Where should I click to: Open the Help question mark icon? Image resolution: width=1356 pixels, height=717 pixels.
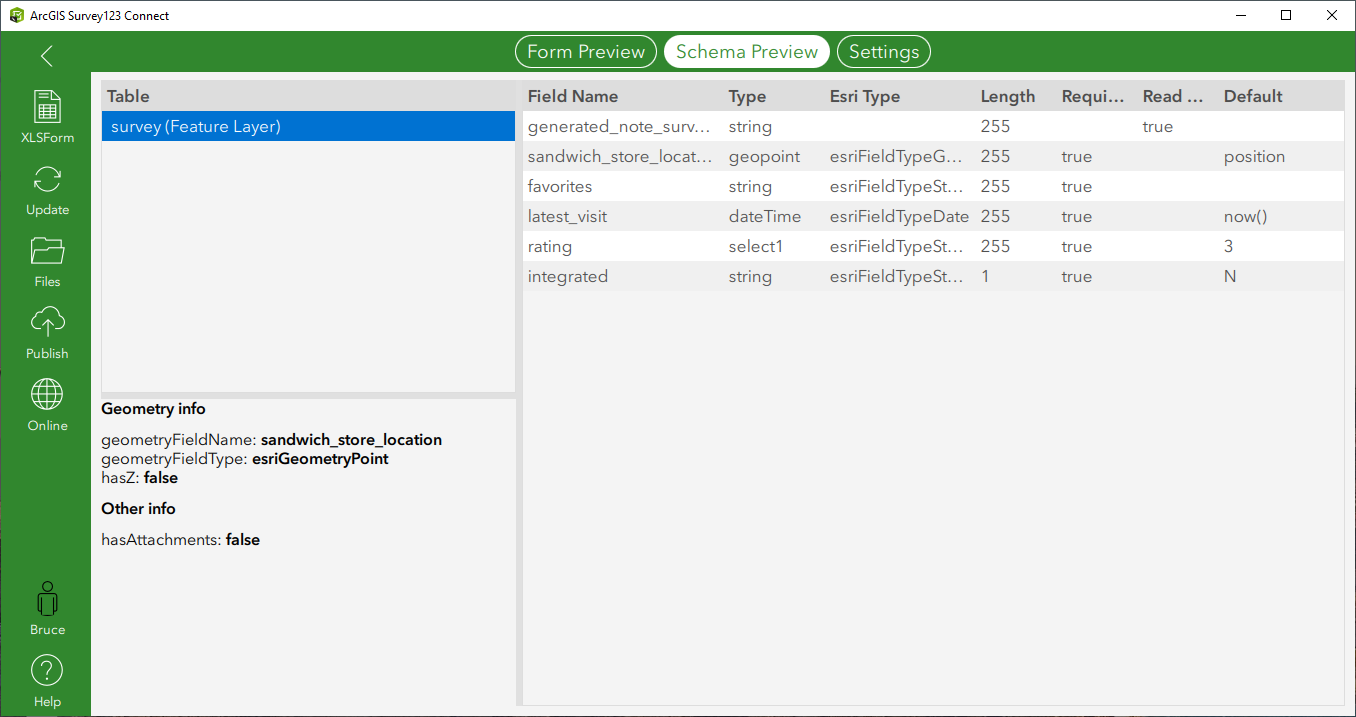tap(47, 671)
